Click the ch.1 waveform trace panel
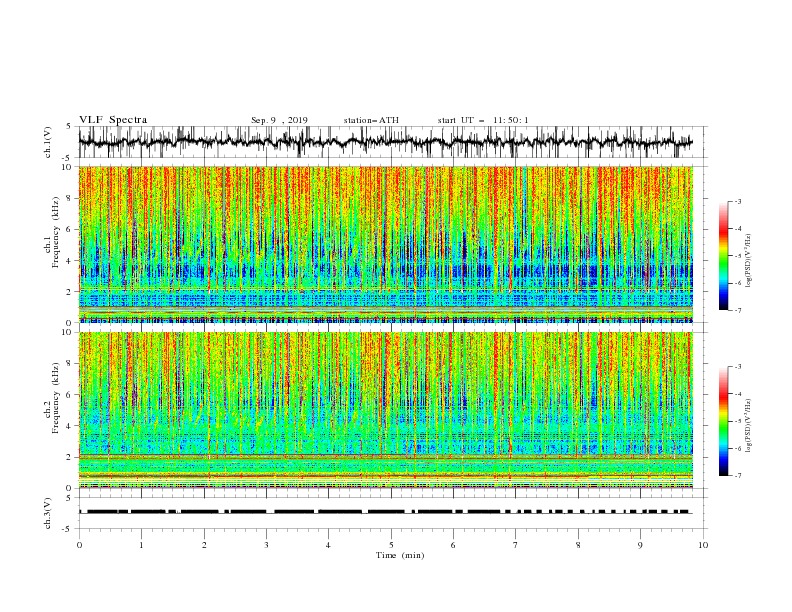The height and width of the screenshot is (612, 792). point(392,142)
